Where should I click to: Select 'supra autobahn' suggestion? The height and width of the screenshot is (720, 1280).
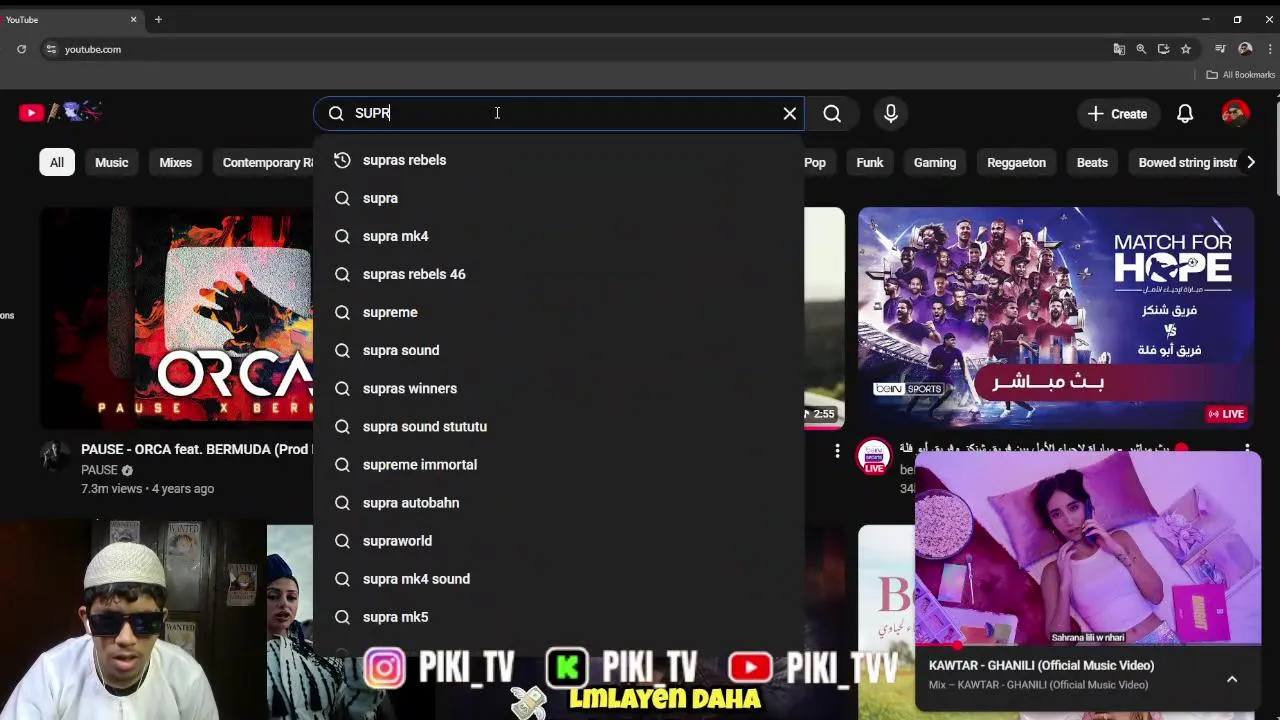[x=559, y=502]
